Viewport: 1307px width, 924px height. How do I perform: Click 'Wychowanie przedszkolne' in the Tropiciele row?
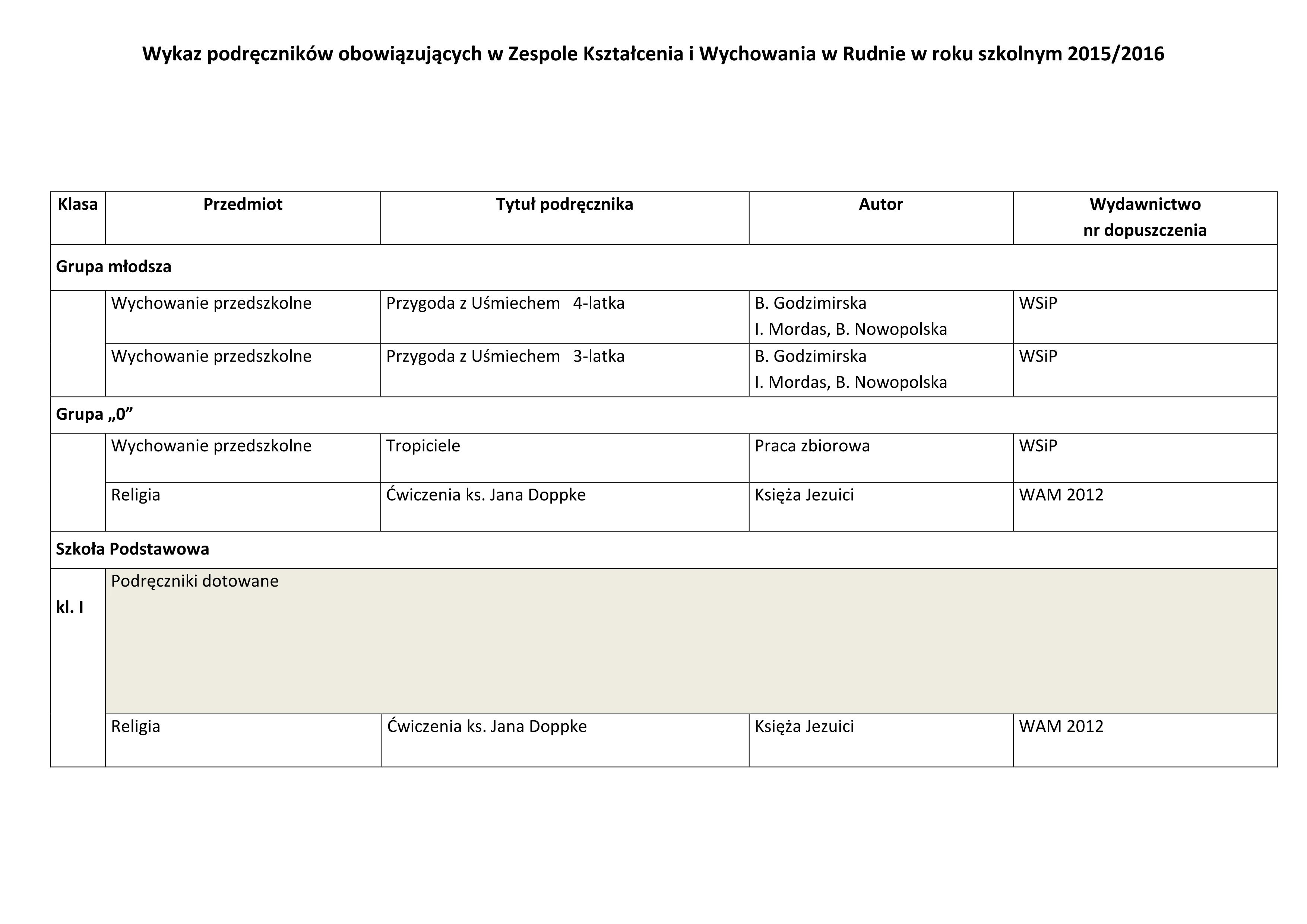point(211,445)
